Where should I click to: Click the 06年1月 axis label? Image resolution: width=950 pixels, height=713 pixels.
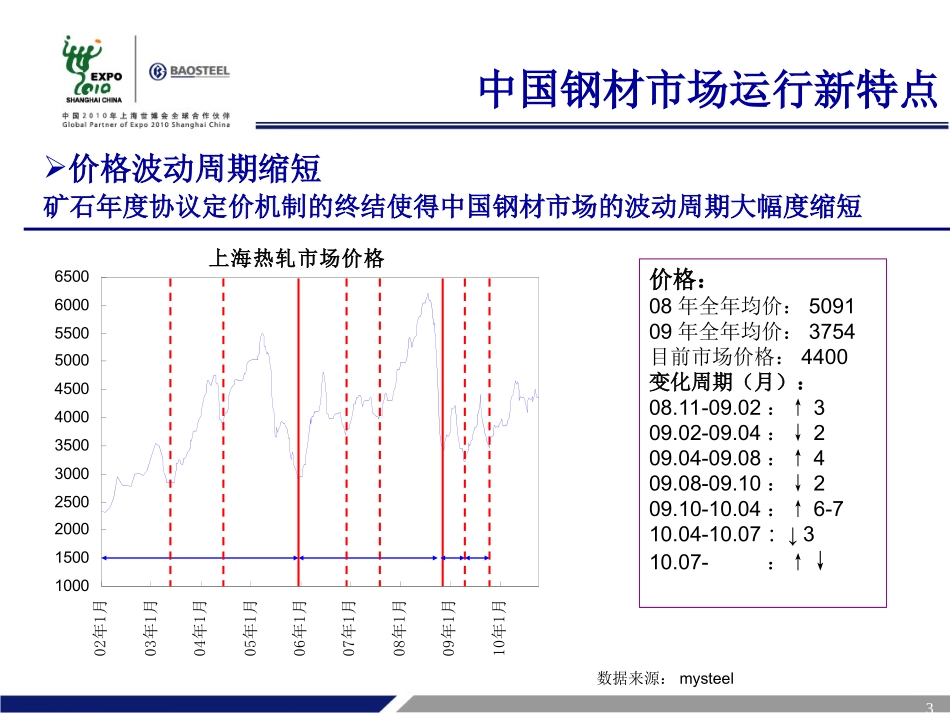click(x=299, y=628)
